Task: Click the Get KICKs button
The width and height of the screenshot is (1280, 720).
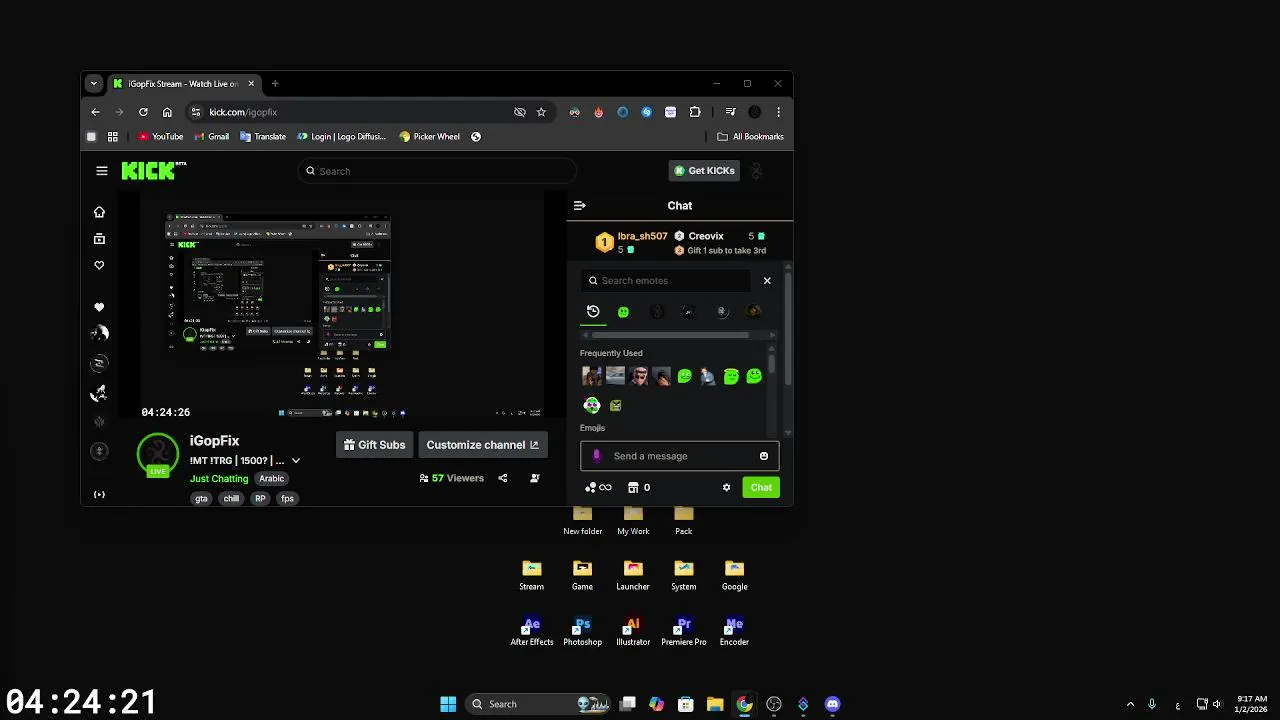Action: pos(705,171)
